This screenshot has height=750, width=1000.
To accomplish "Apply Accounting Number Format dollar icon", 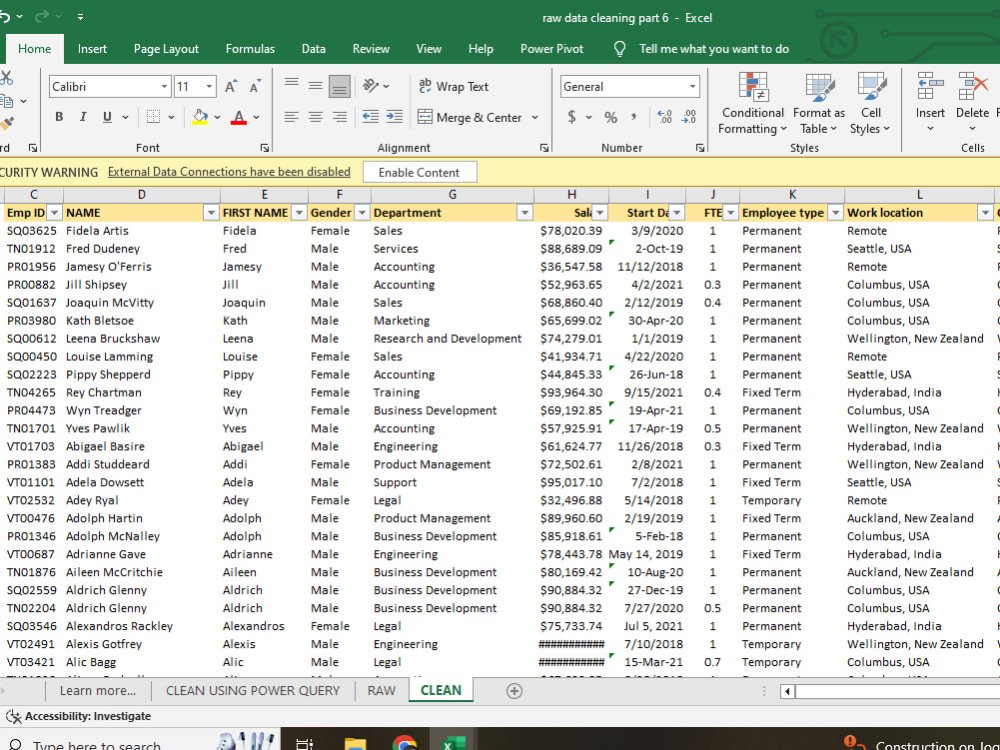I will tap(572, 117).
